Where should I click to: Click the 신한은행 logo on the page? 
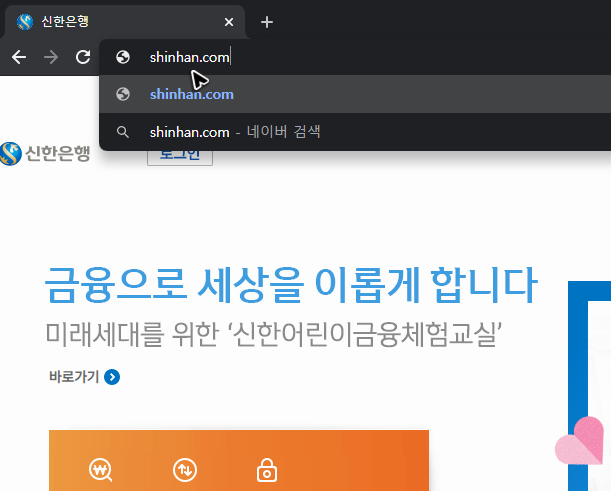[x=45, y=154]
